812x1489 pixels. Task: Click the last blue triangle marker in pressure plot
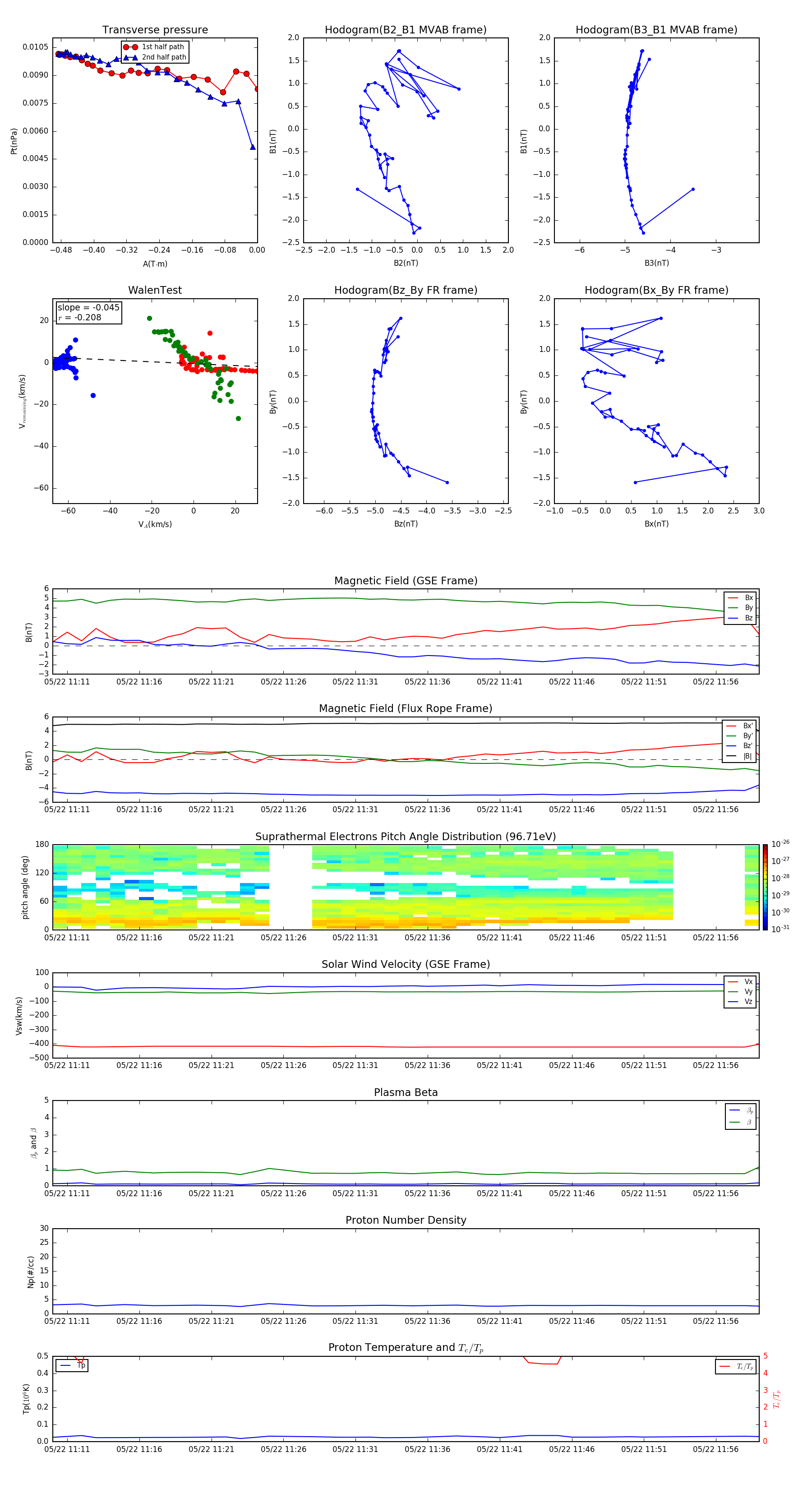pos(253,147)
